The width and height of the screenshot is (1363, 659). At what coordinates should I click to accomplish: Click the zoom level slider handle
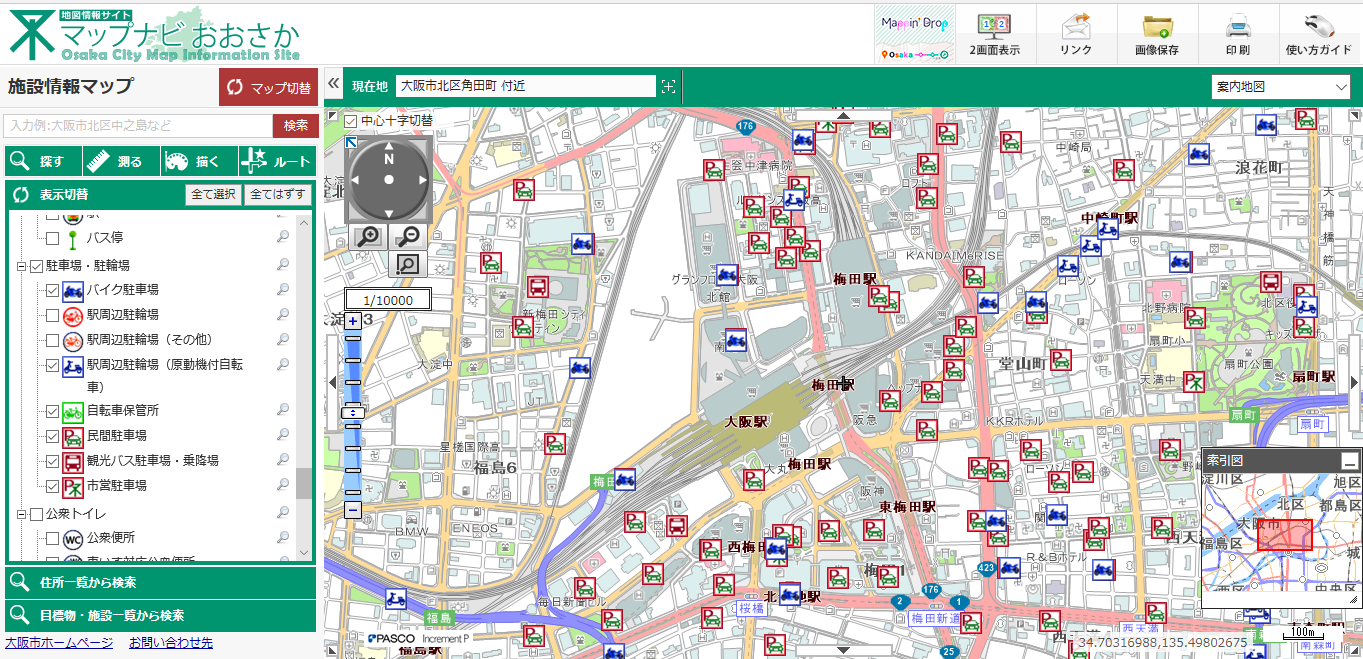click(x=353, y=412)
